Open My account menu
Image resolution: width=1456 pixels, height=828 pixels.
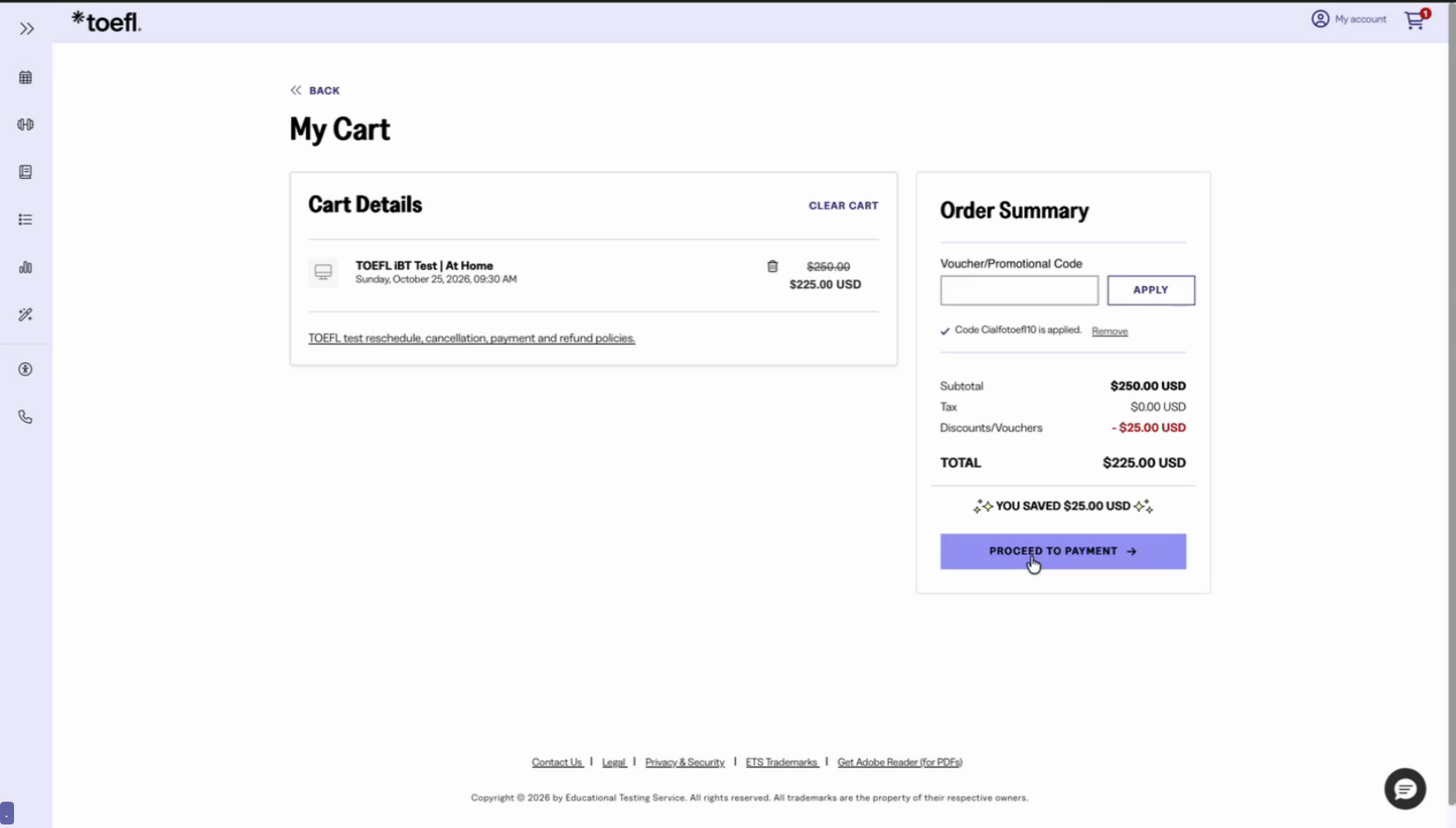(1349, 18)
